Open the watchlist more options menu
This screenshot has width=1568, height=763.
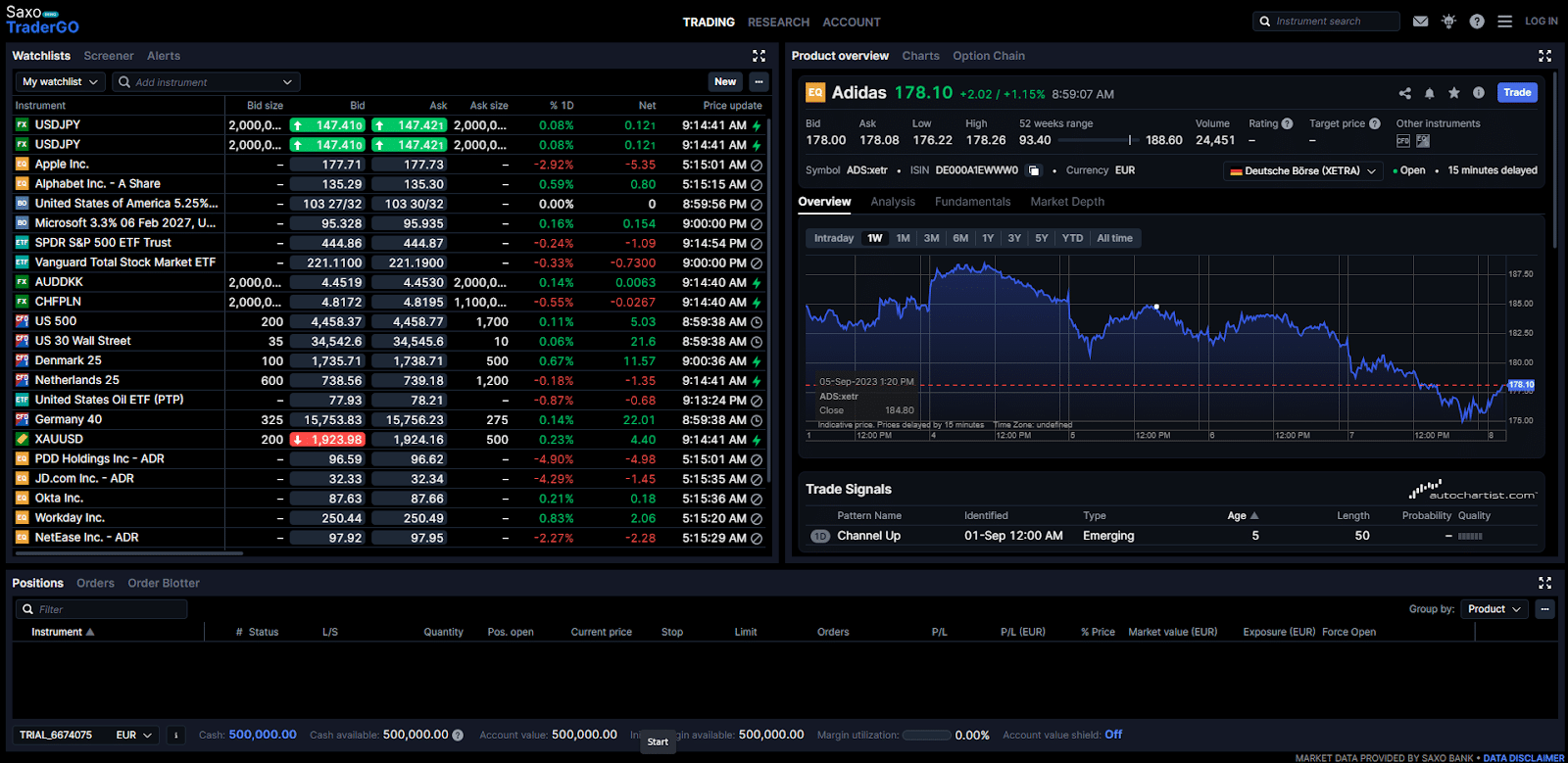click(759, 82)
